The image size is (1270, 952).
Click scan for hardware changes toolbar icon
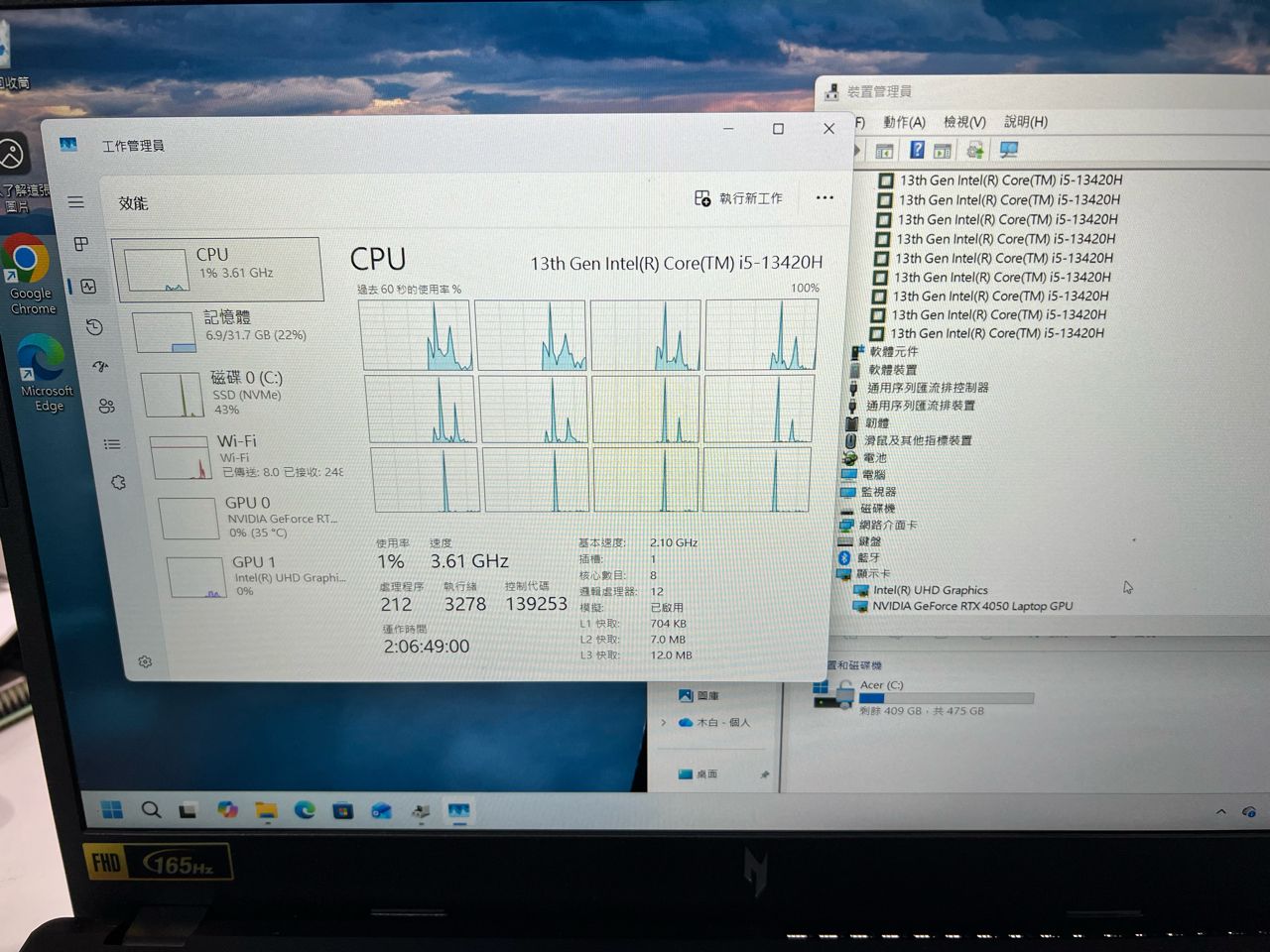(x=1009, y=150)
